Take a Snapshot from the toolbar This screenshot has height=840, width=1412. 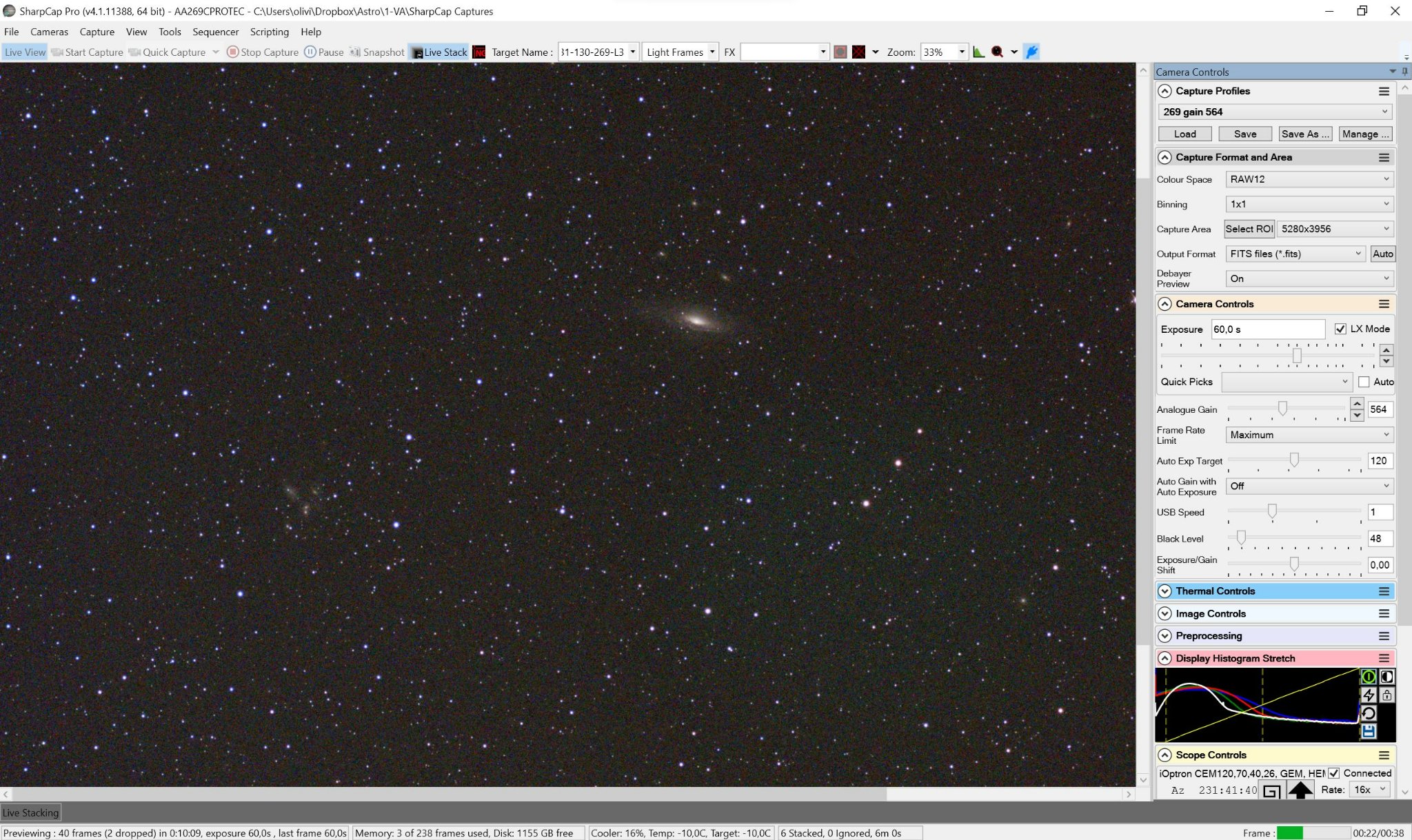[376, 52]
